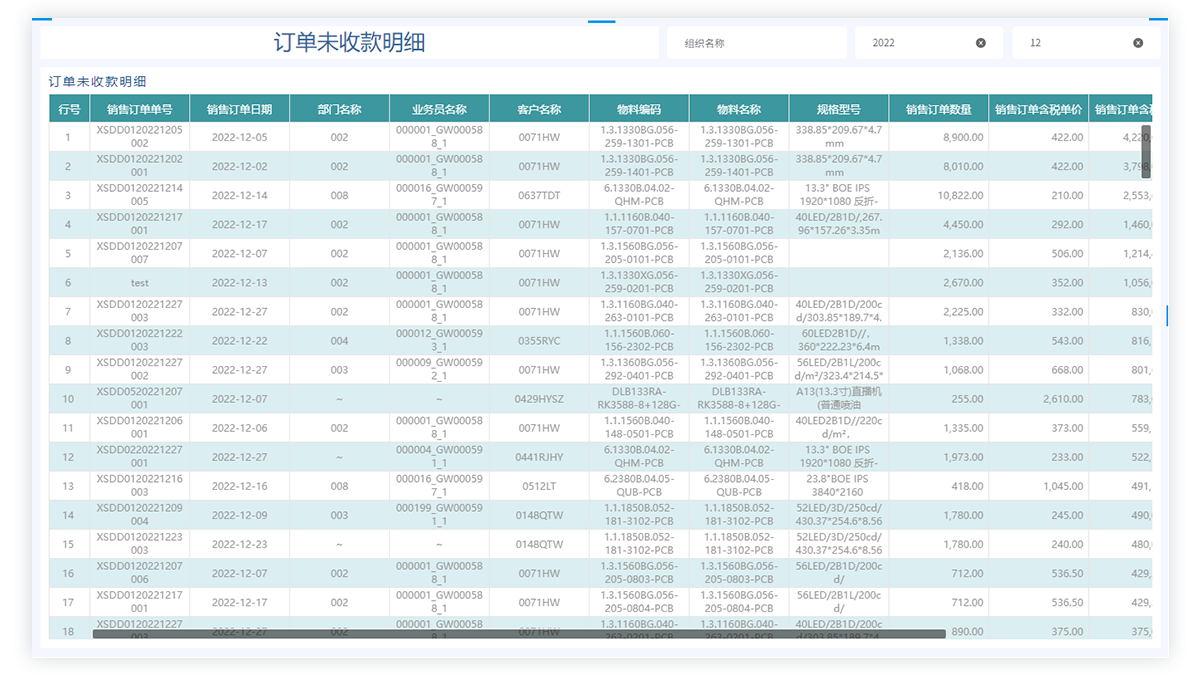Click customer cell 0637TDT in row 3
Image resolution: width=1200 pixels, height=675 pixels.
539,196
